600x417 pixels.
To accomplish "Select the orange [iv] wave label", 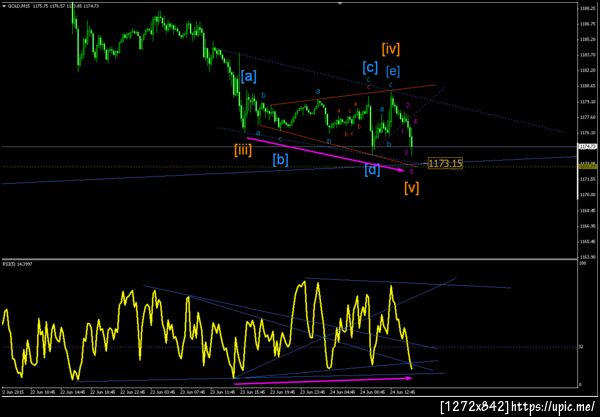I will click(x=391, y=49).
